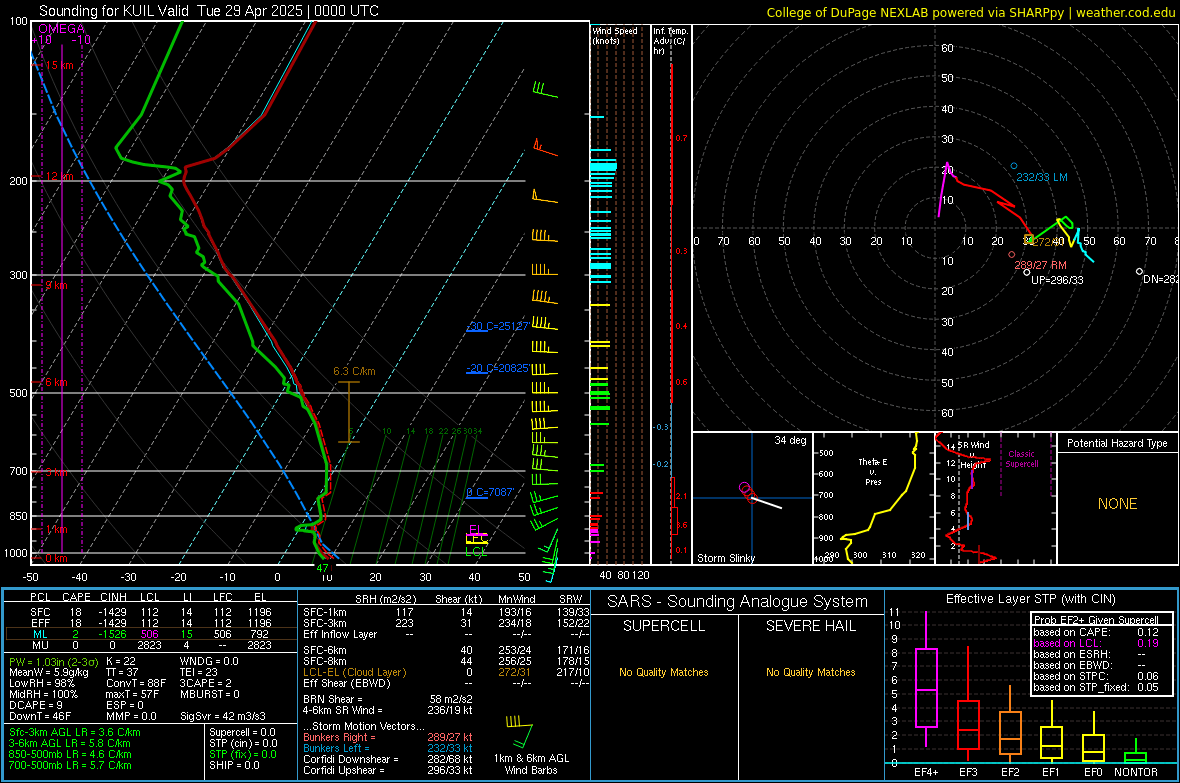
Task: Click the Corfidi Downshear row
Action: pyautogui.click(x=388, y=759)
